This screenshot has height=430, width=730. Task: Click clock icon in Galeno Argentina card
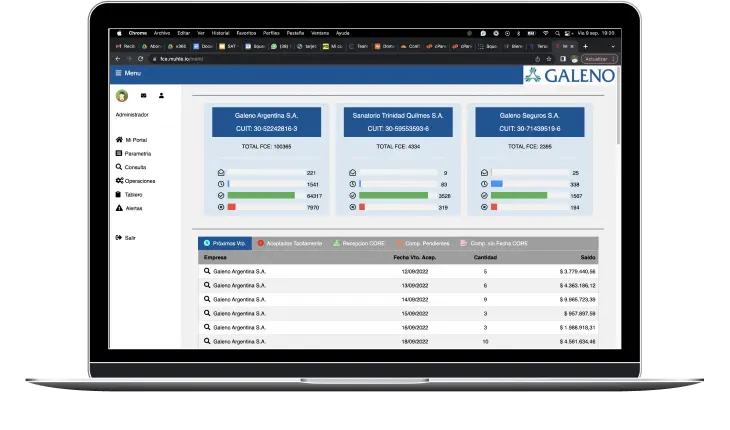click(x=221, y=184)
